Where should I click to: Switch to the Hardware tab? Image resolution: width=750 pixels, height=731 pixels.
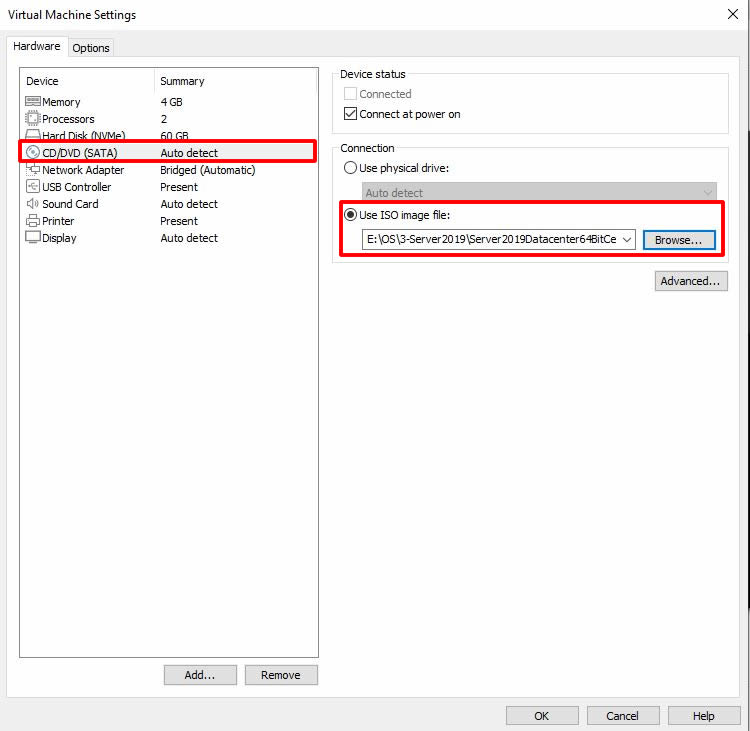(x=37, y=46)
